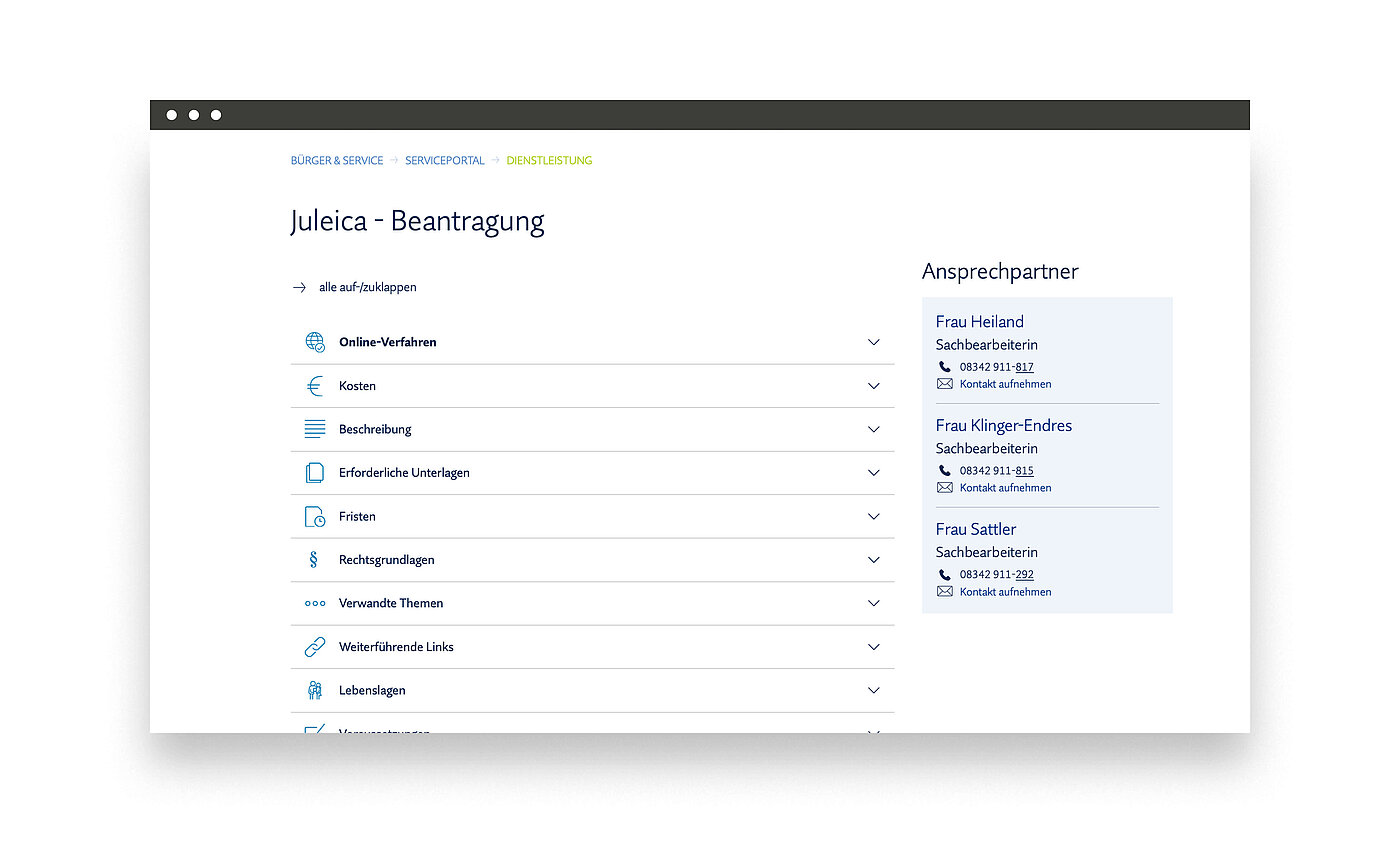Screen dimensions: 1400x850
Task: Click the three-dots icon beside Verwandte Themen
Action: point(315,604)
